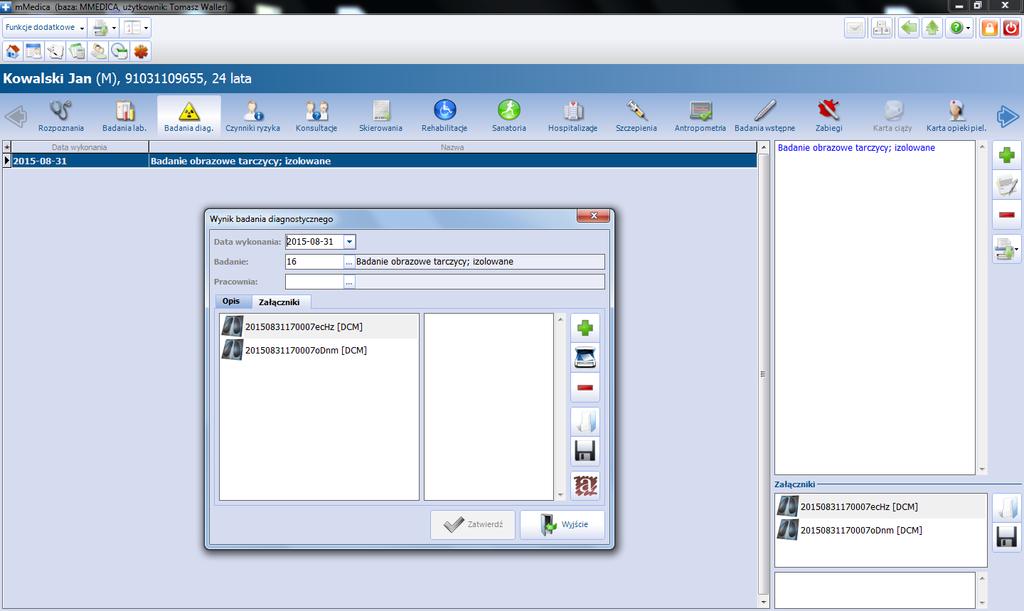Open the Szczepienia section
Viewport: 1024px width, 611px height.
pos(636,116)
